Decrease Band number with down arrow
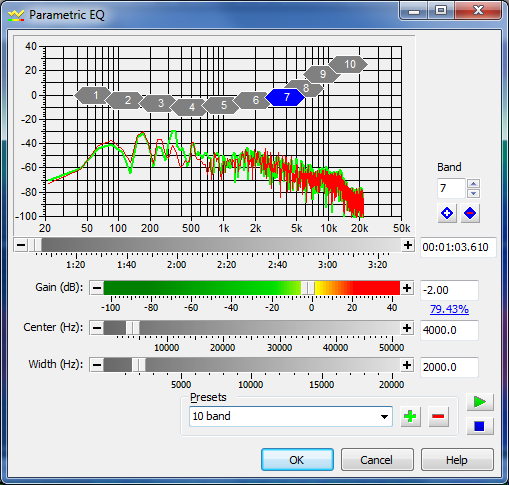Image resolution: width=509 pixels, height=485 pixels. [474, 193]
